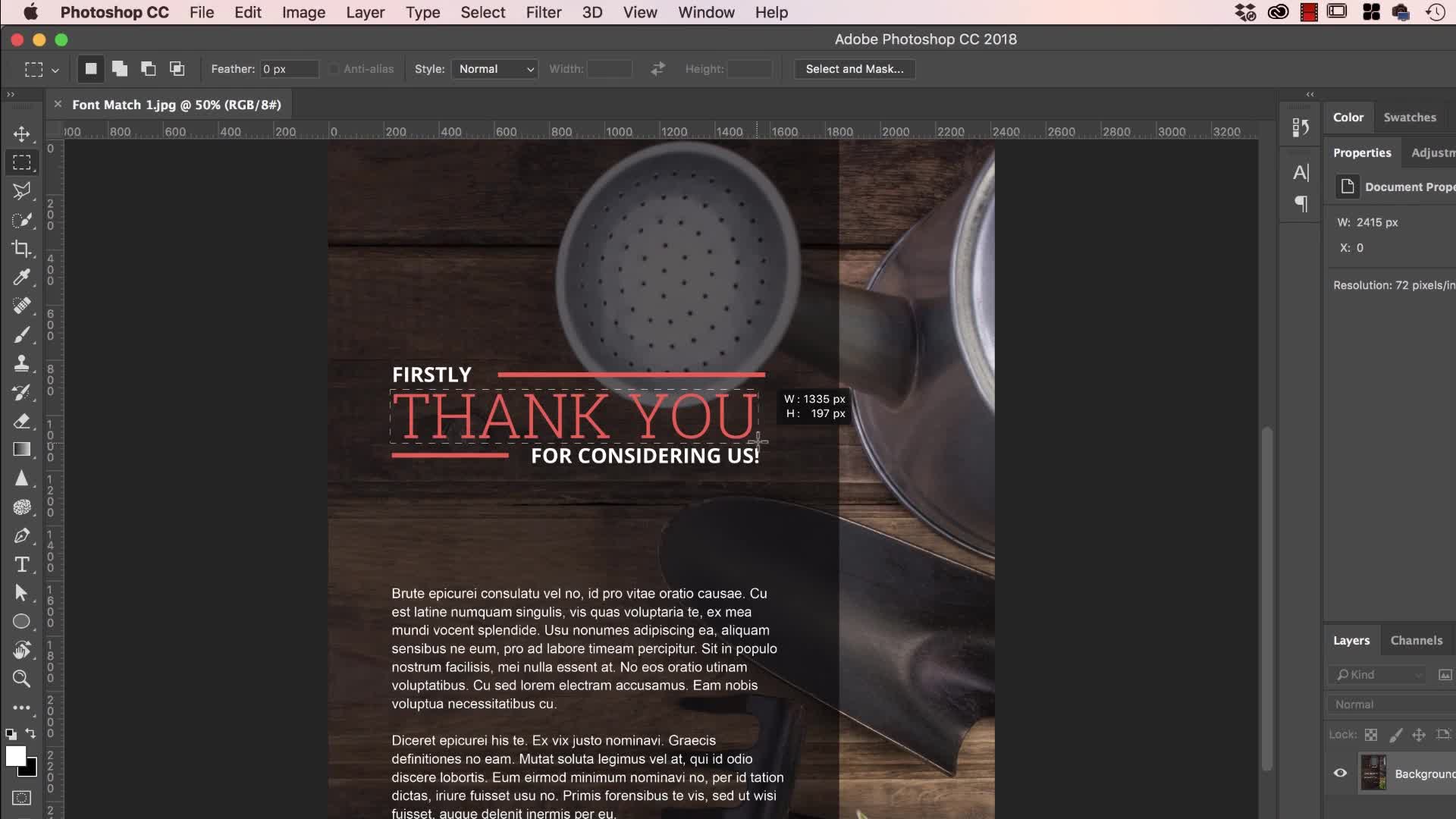Click the vertical canvas scrollbar
The height and width of the screenshot is (819, 1456).
[1266, 599]
